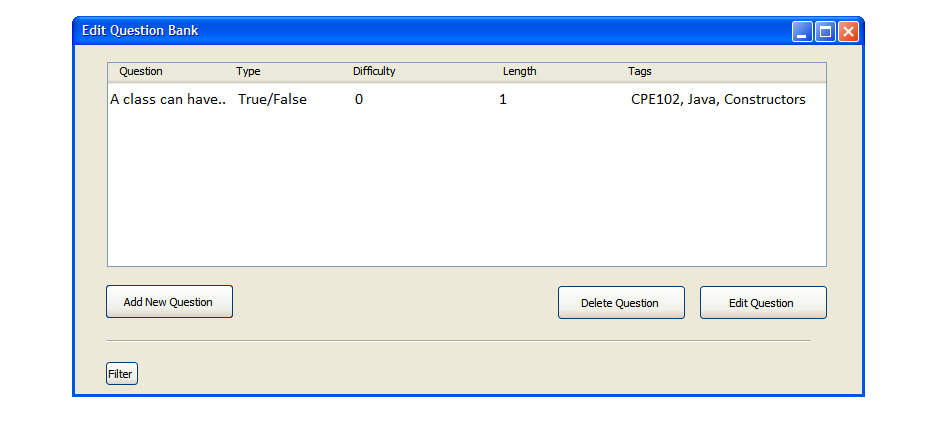946x438 pixels.
Task: Open the Filter options button
Action: click(x=121, y=374)
